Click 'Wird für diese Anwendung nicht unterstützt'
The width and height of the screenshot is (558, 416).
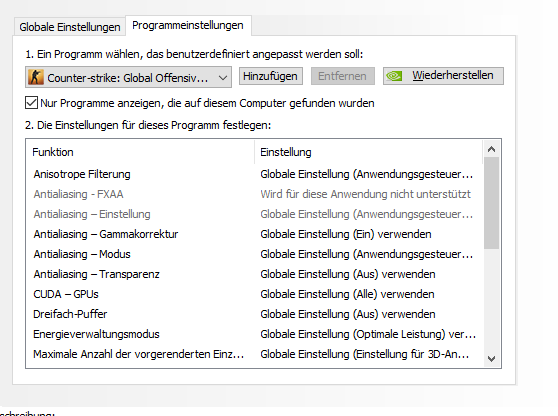[365, 194]
